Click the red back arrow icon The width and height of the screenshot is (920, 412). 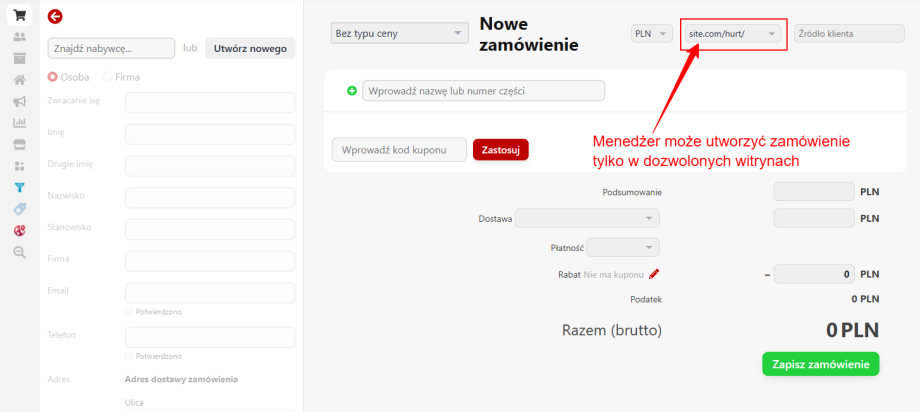pos(55,16)
